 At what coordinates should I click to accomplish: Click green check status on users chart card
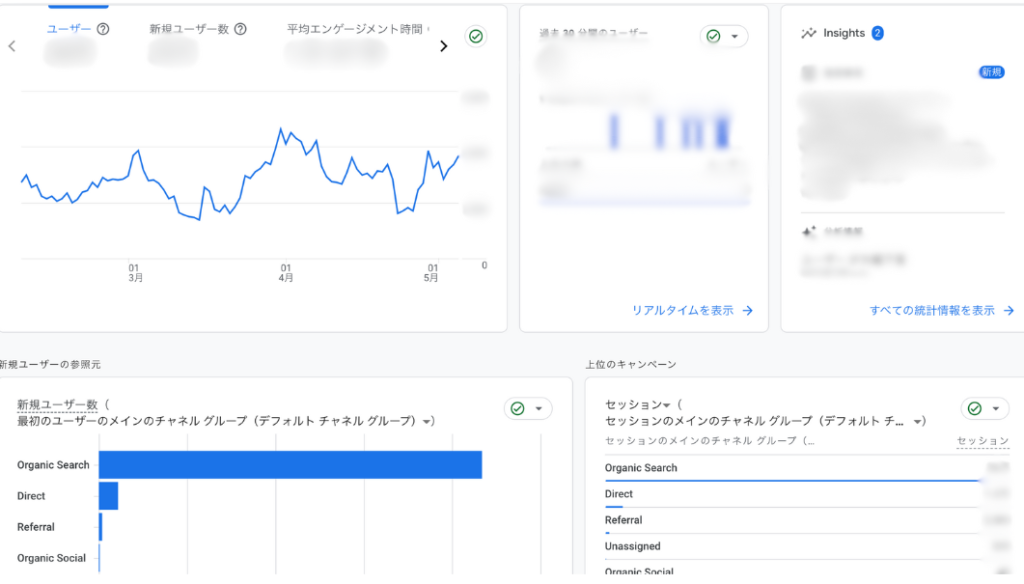point(476,37)
